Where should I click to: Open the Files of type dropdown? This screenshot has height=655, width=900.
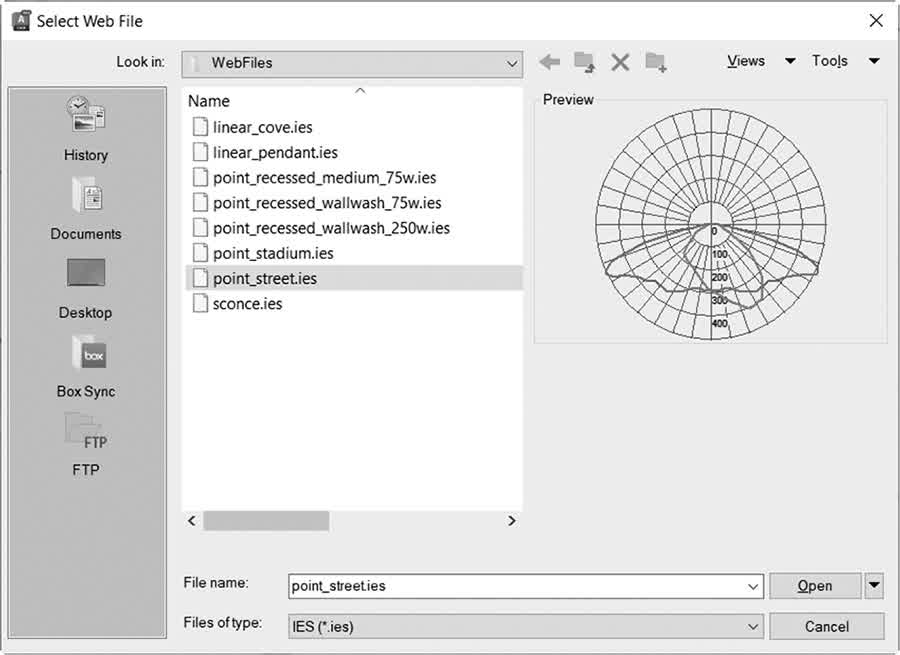(x=525, y=626)
